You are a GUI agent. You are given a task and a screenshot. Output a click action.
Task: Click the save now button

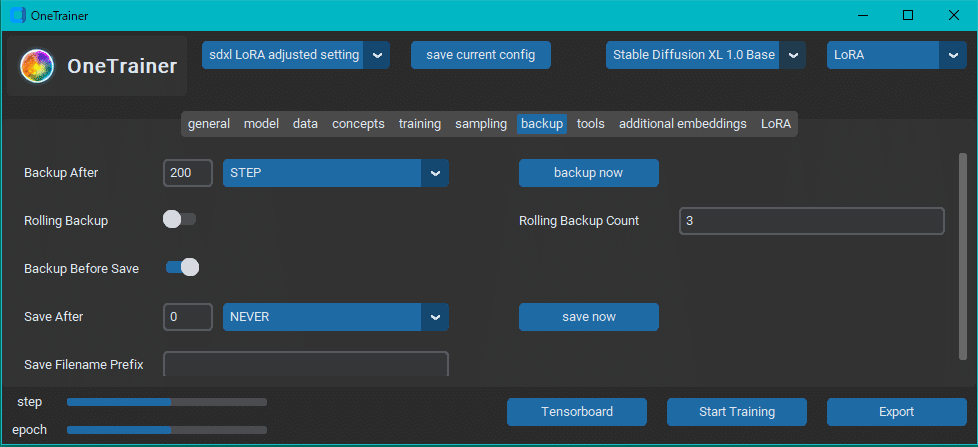click(x=589, y=317)
